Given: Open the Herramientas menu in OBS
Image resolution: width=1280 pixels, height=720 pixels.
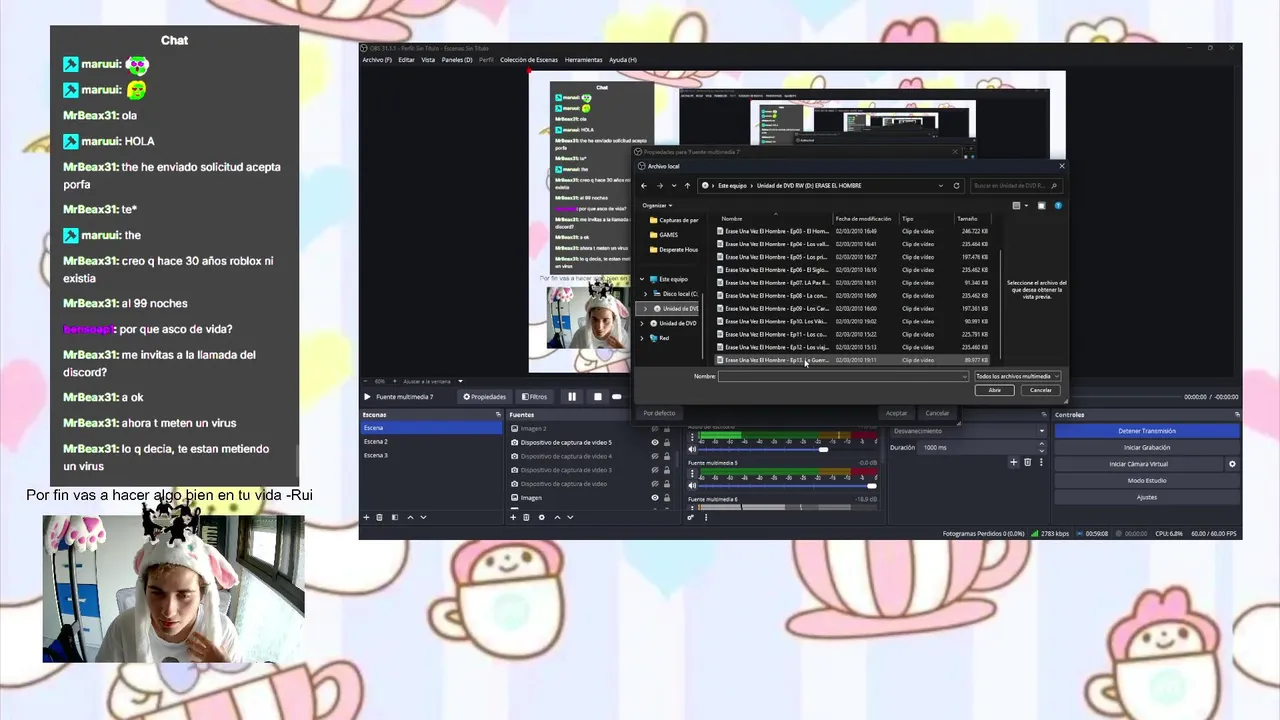Looking at the screenshot, I should 584,60.
